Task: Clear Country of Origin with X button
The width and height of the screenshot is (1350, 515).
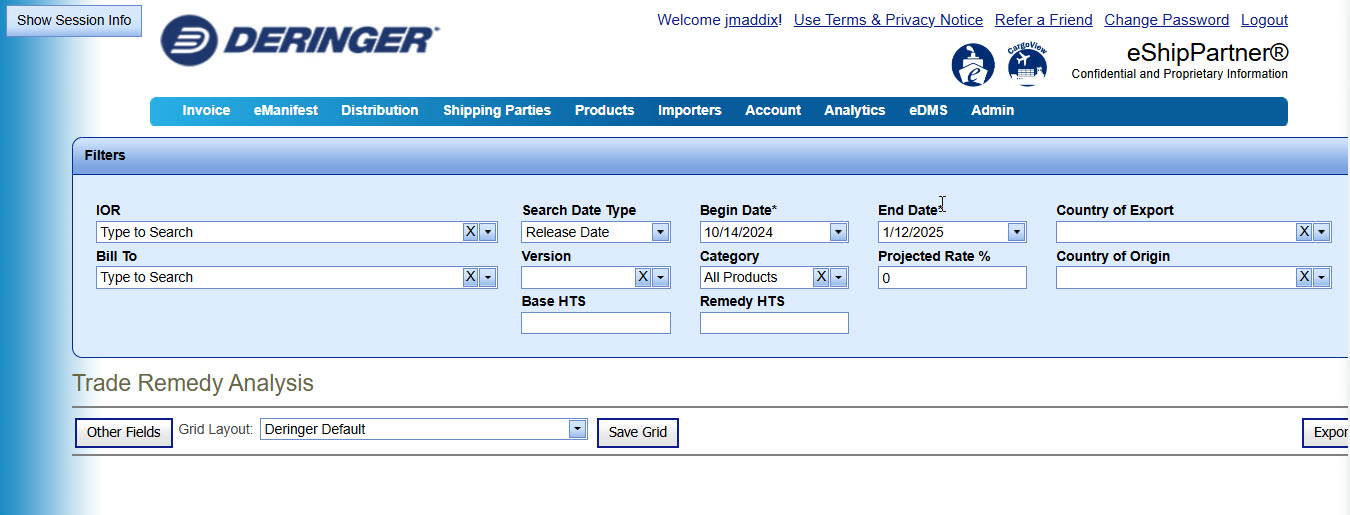Action: 1303,277
